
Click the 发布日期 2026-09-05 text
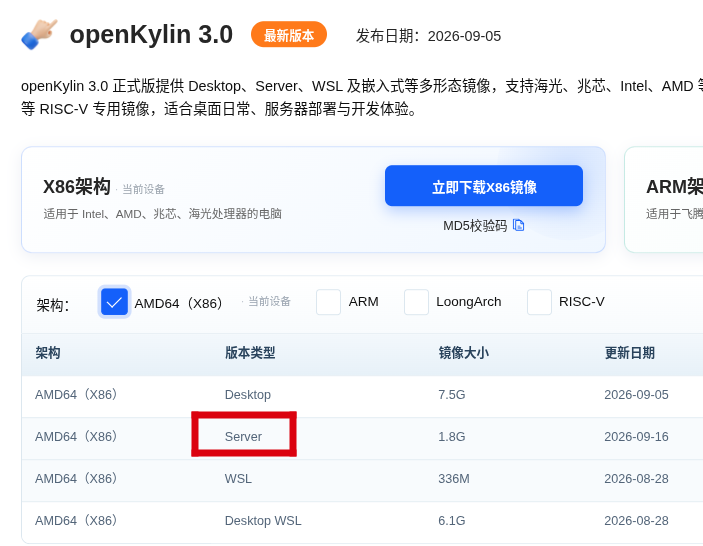click(x=428, y=36)
